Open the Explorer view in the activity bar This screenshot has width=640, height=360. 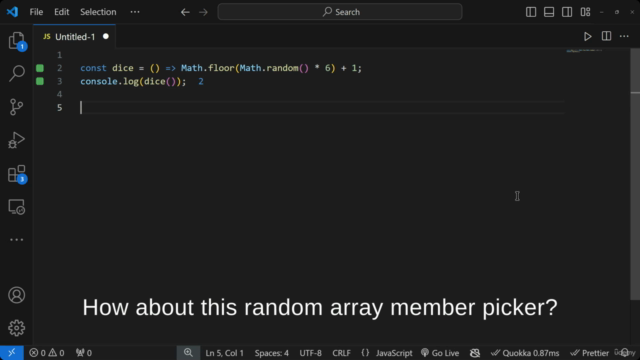point(16,40)
